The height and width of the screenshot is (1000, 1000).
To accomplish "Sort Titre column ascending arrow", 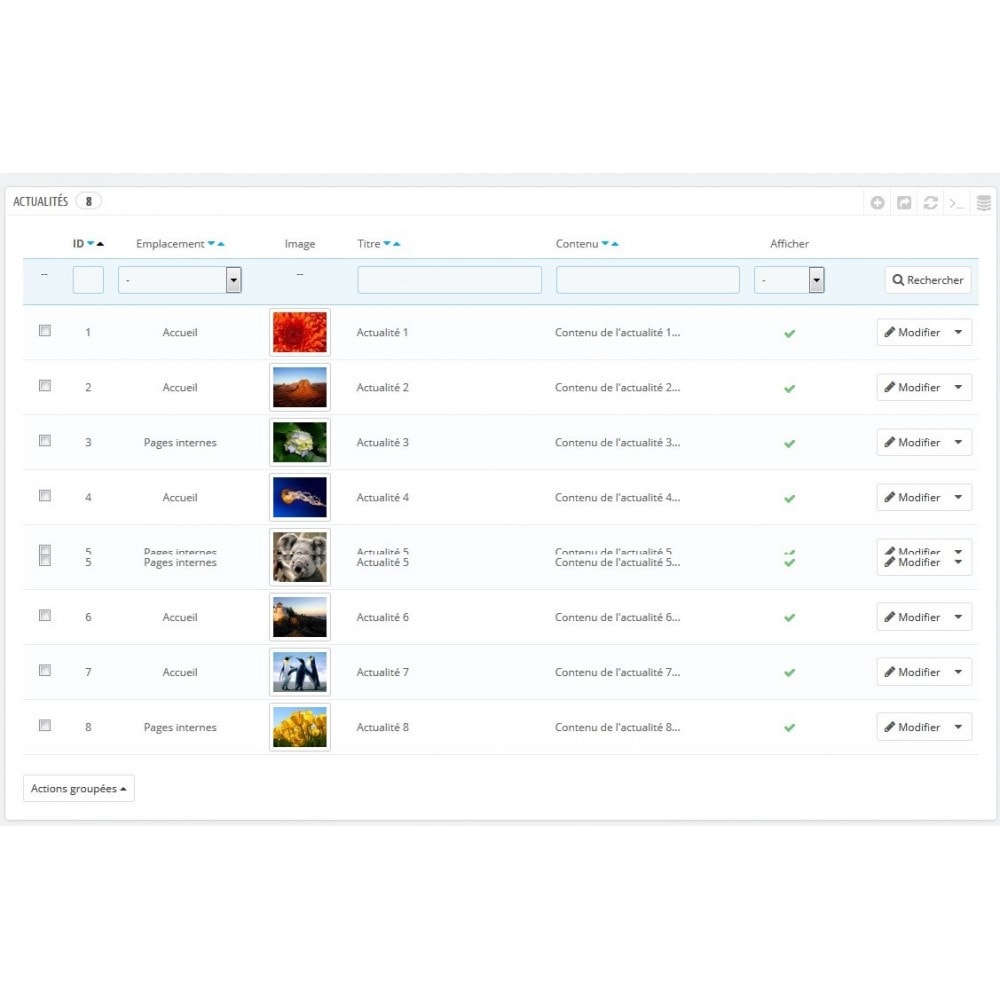I will pyautogui.click(x=396, y=244).
